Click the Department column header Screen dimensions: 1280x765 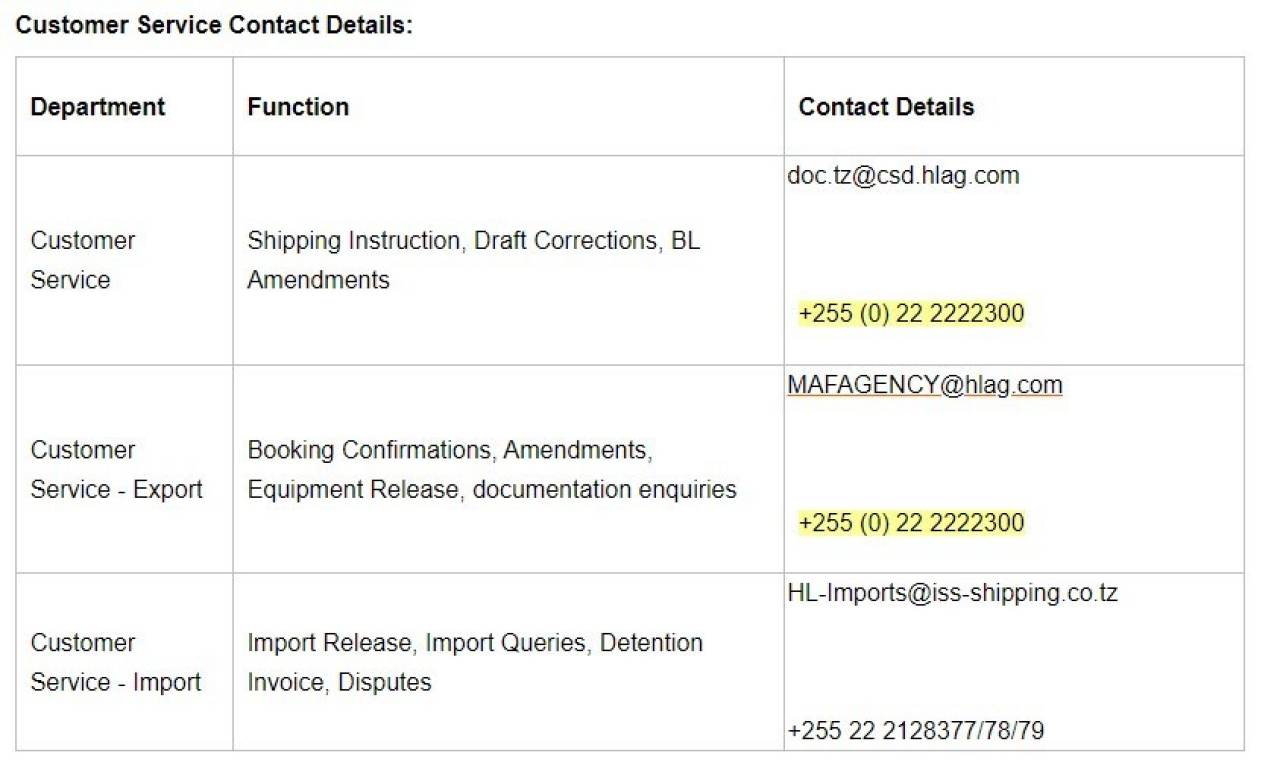tap(98, 107)
